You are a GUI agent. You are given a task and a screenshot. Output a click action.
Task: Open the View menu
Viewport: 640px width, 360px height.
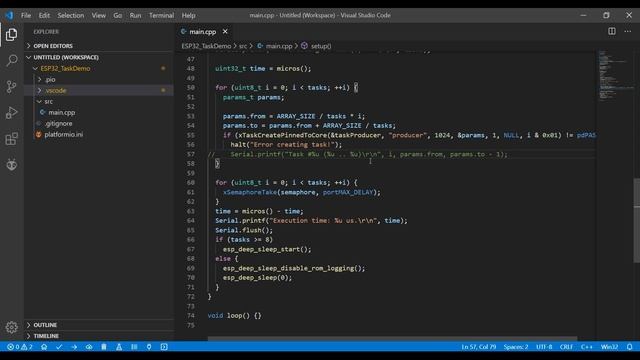coord(98,16)
